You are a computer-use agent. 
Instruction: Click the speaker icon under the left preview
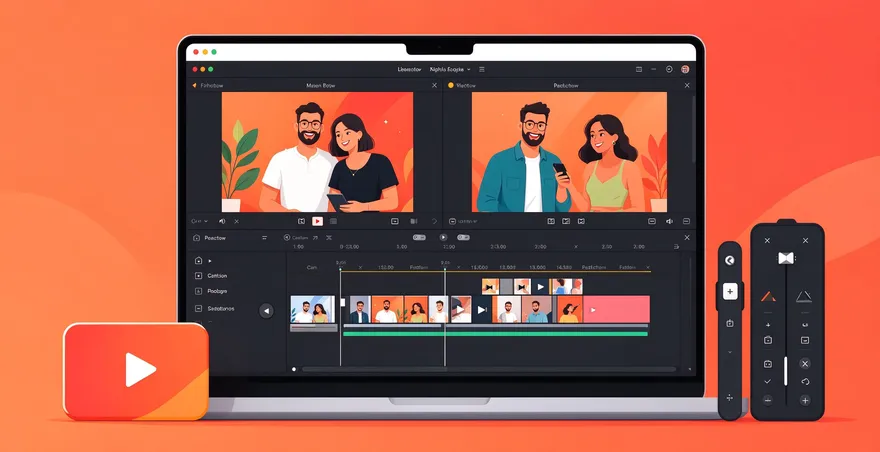(222, 222)
